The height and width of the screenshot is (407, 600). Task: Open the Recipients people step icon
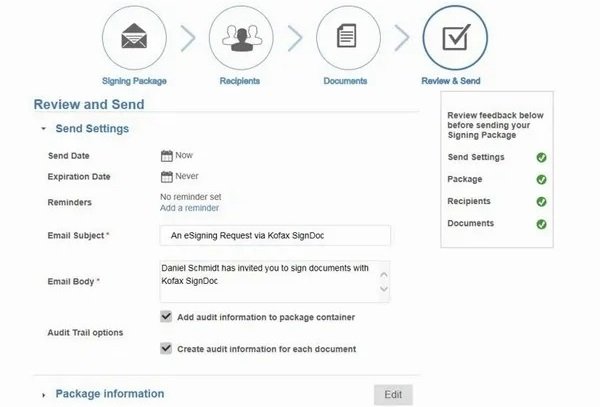coord(241,39)
